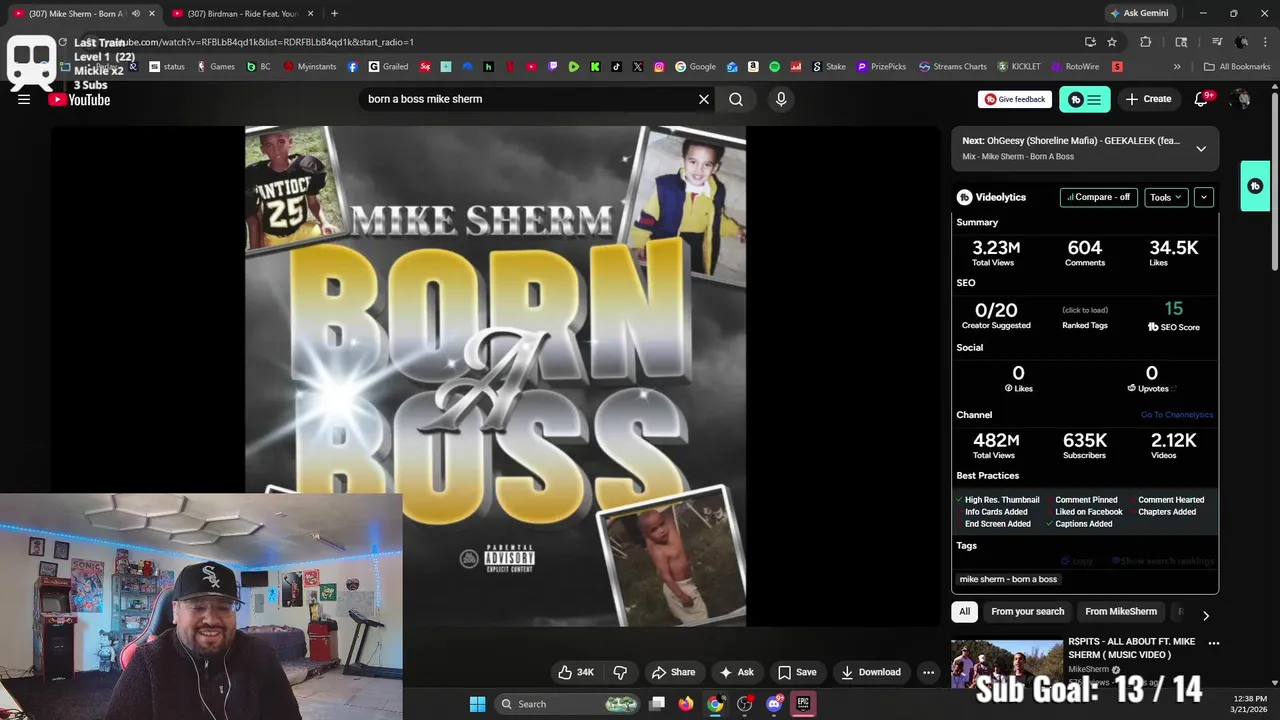Open the Grailed bookmark
The image size is (1280, 720).
(x=388, y=67)
